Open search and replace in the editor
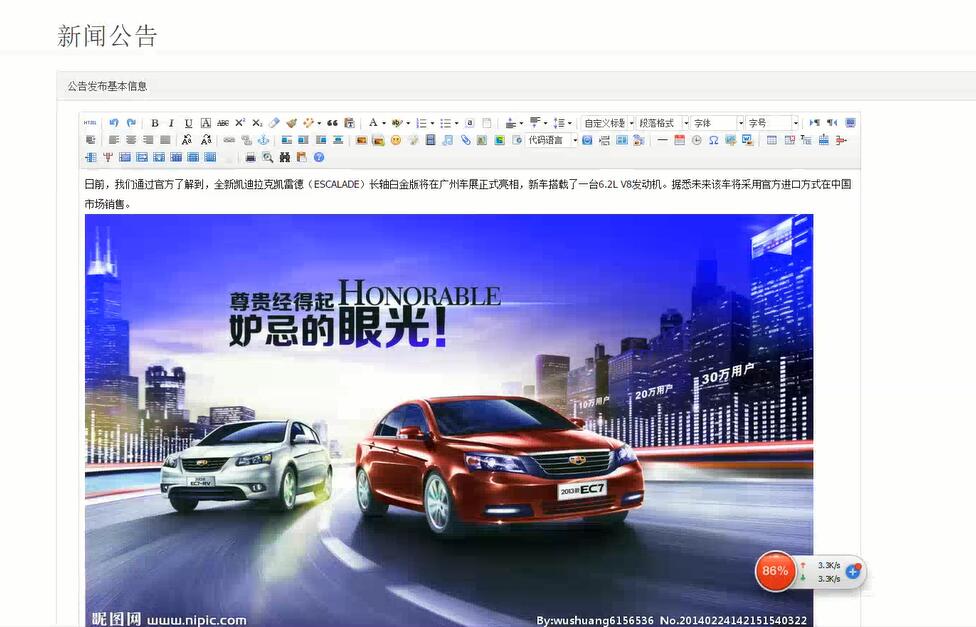This screenshot has height=627, width=976. (287, 158)
